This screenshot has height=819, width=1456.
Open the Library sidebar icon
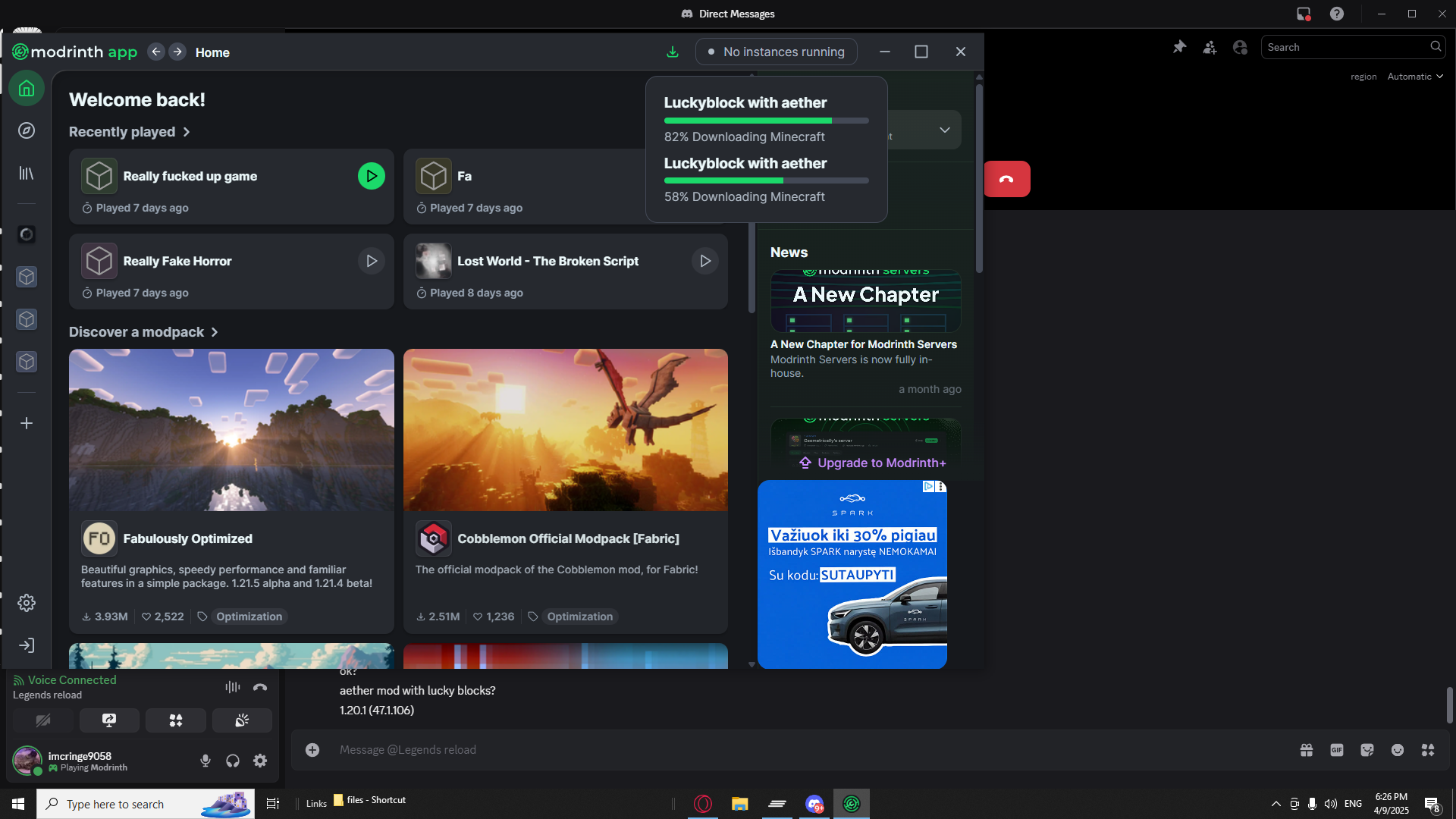pyautogui.click(x=27, y=174)
